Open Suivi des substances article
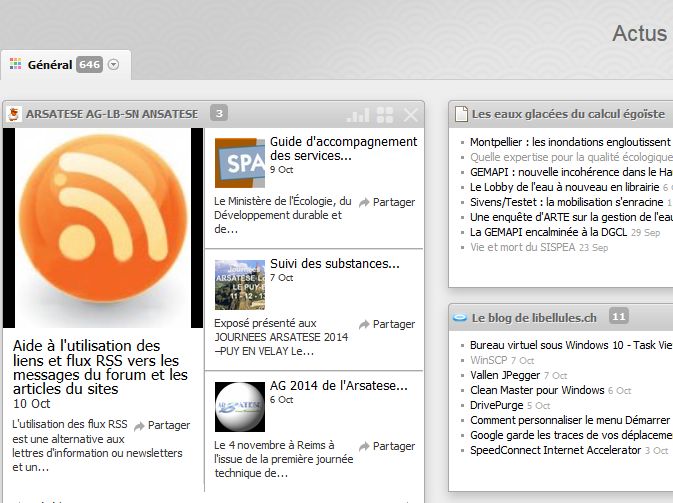 point(335,264)
